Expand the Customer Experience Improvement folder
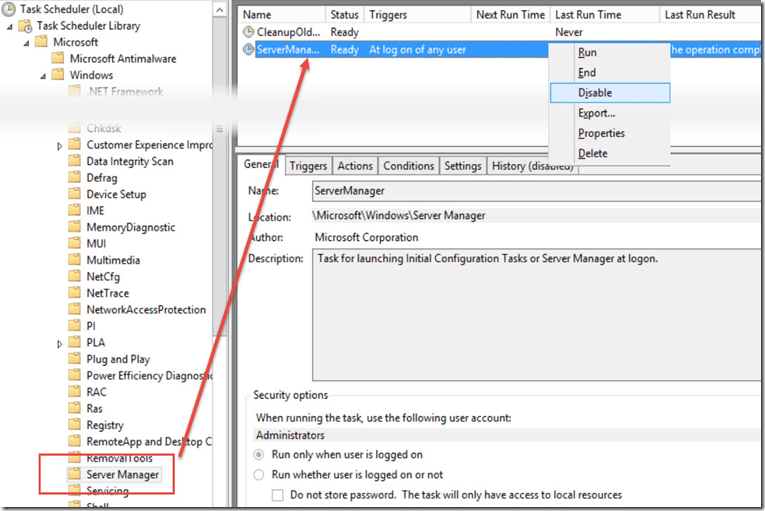The image size is (765, 511). (x=61, y=146)
